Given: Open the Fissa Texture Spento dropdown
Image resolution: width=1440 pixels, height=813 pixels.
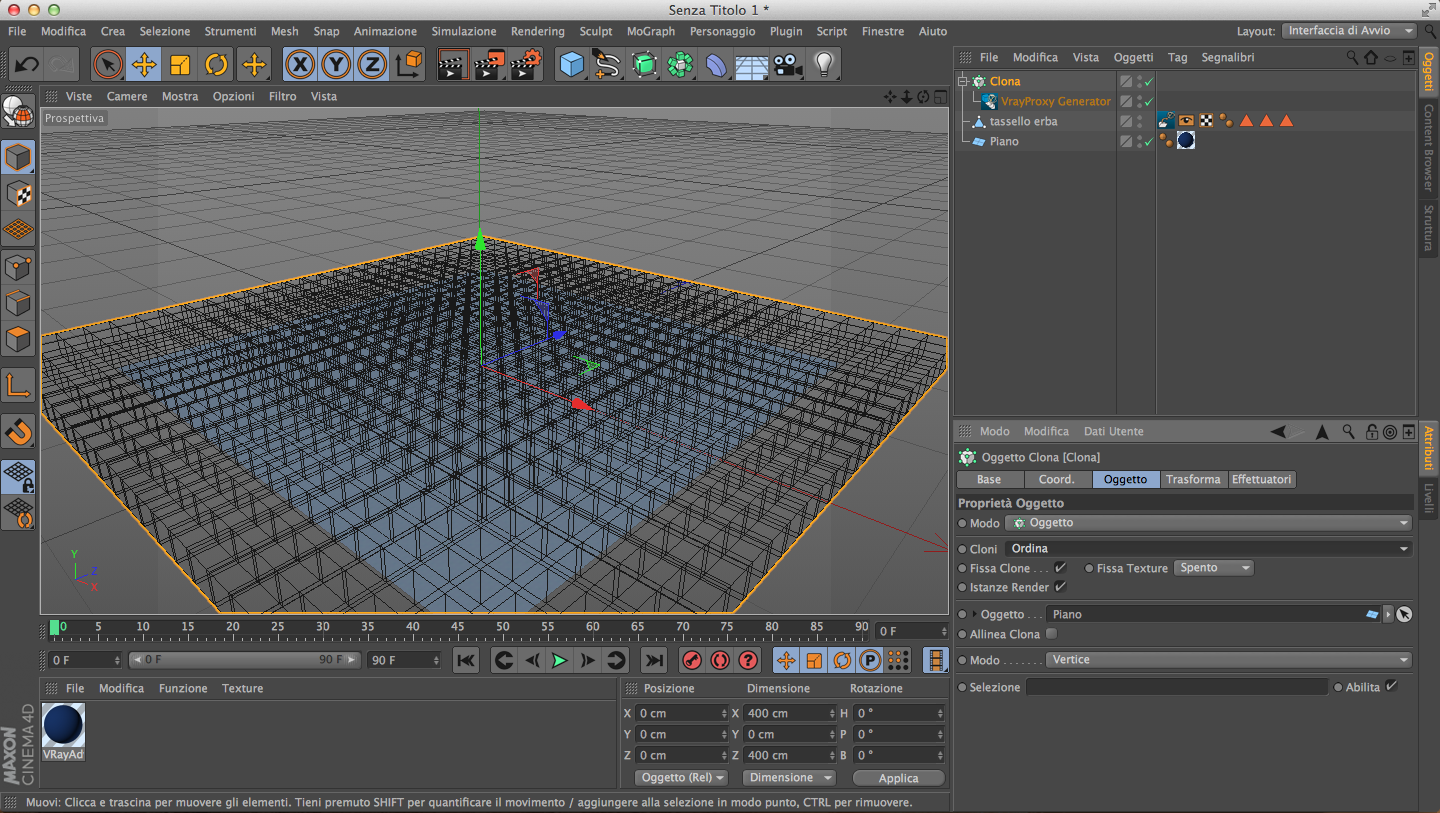Looking at the screenshot, I should 1213,568.
